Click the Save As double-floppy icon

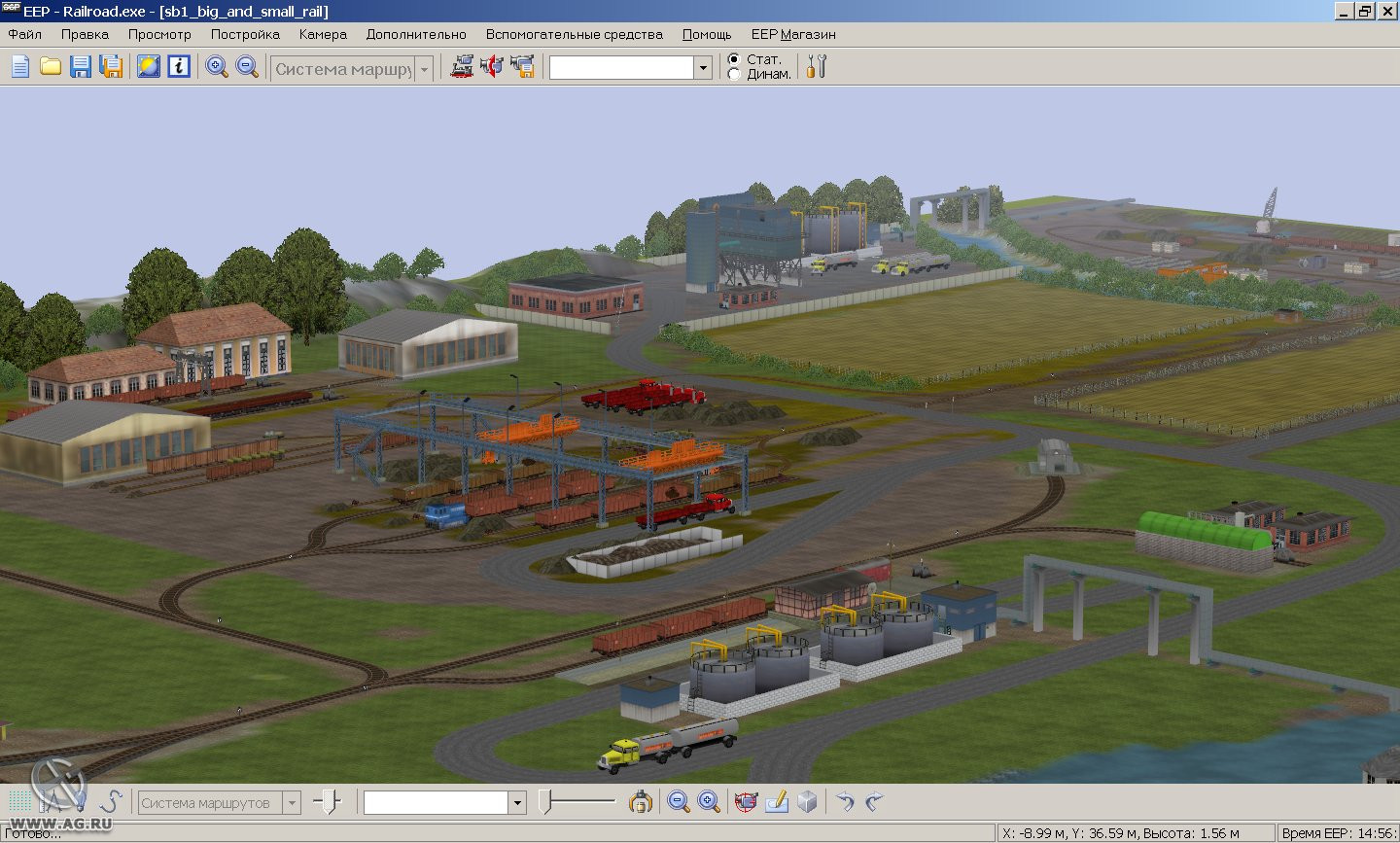click(x=112, y=66)
